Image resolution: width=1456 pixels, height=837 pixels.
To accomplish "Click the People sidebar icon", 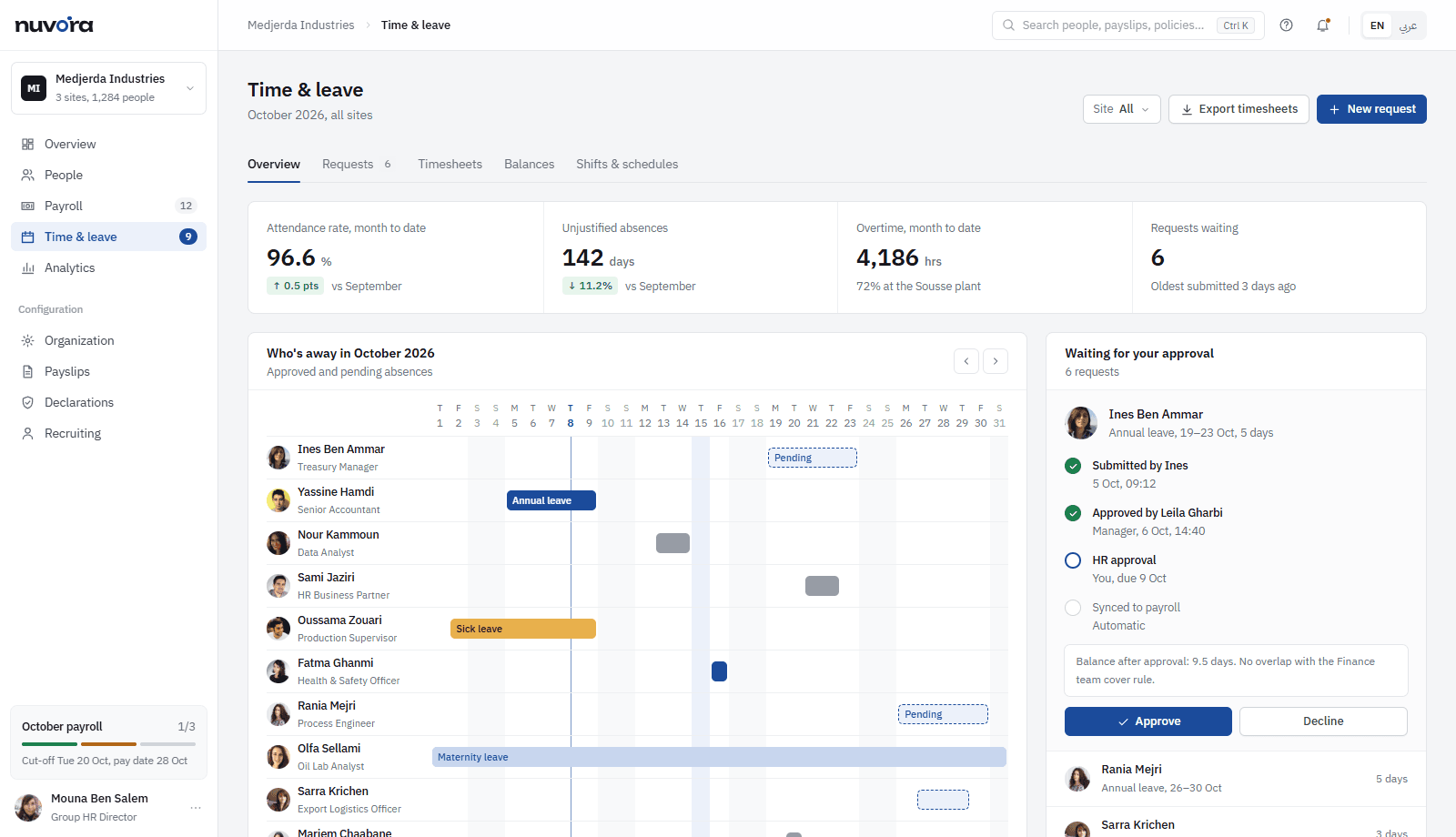I will coord(28,175).
